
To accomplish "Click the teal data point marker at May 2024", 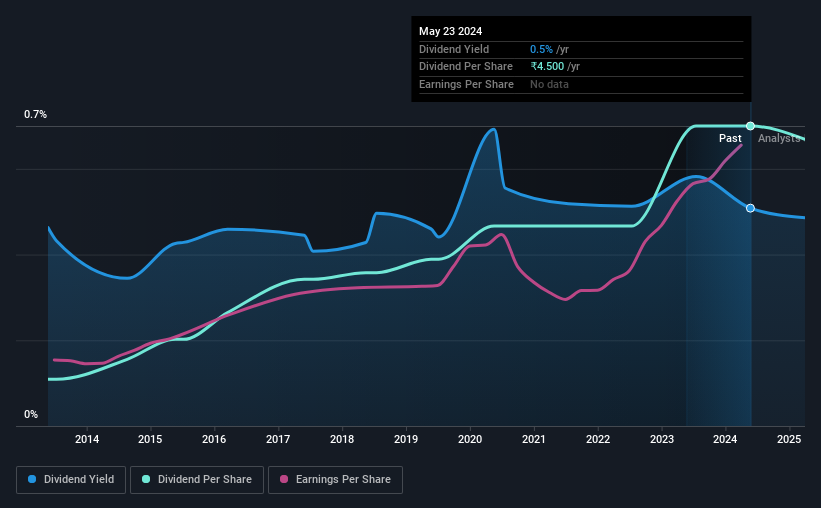I will tap(750, 126).
